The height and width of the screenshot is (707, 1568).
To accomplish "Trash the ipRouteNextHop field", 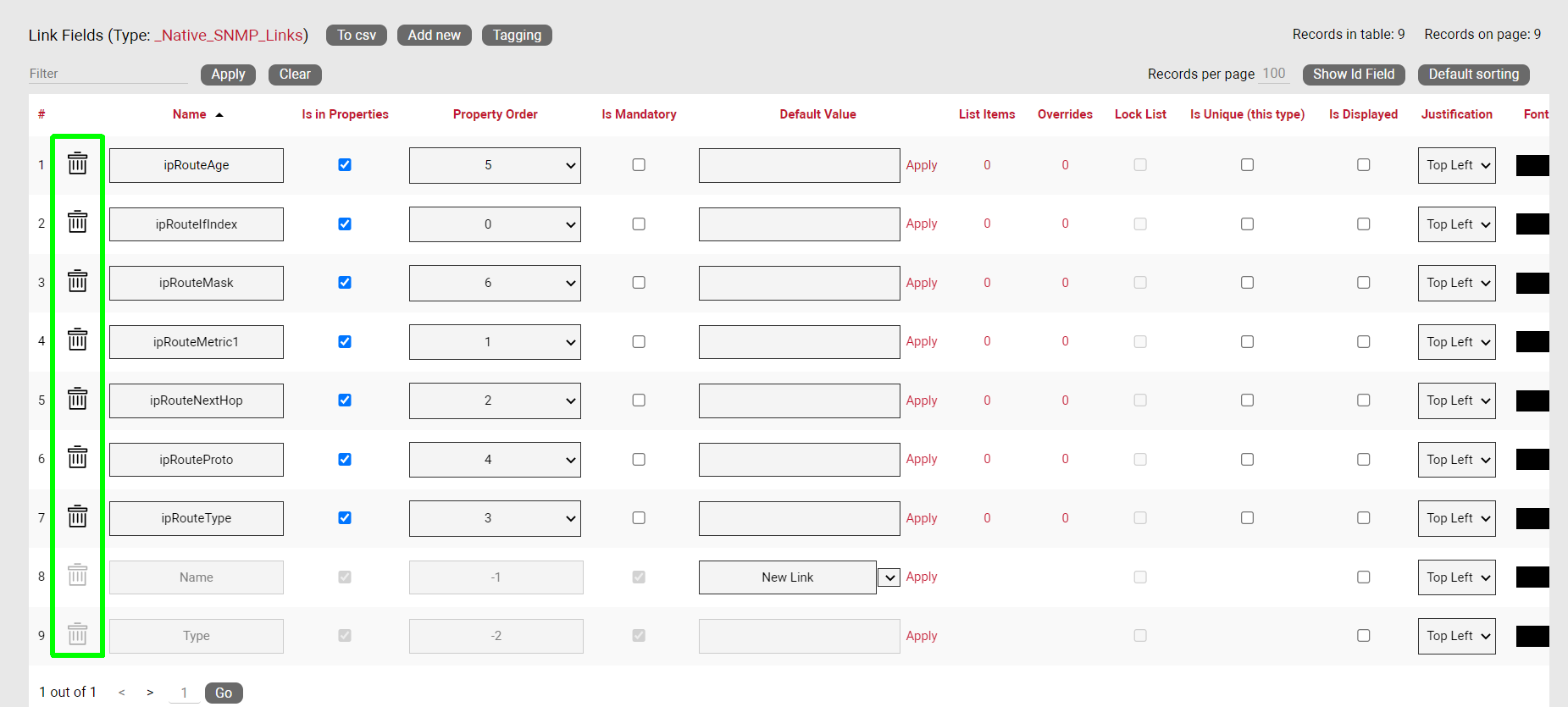I will (77, 399).
